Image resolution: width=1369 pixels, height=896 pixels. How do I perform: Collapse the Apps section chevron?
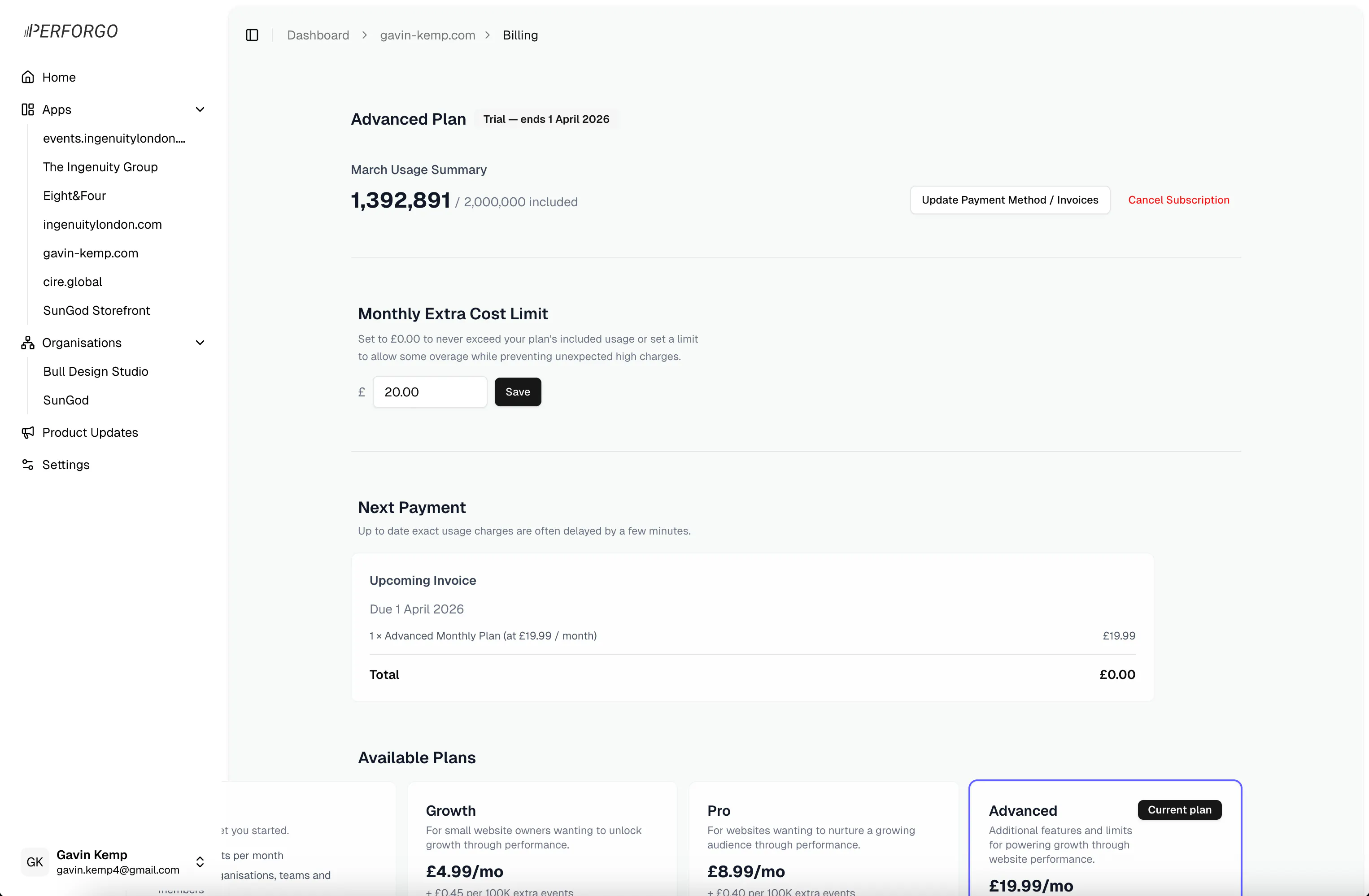tap(200, 109)
